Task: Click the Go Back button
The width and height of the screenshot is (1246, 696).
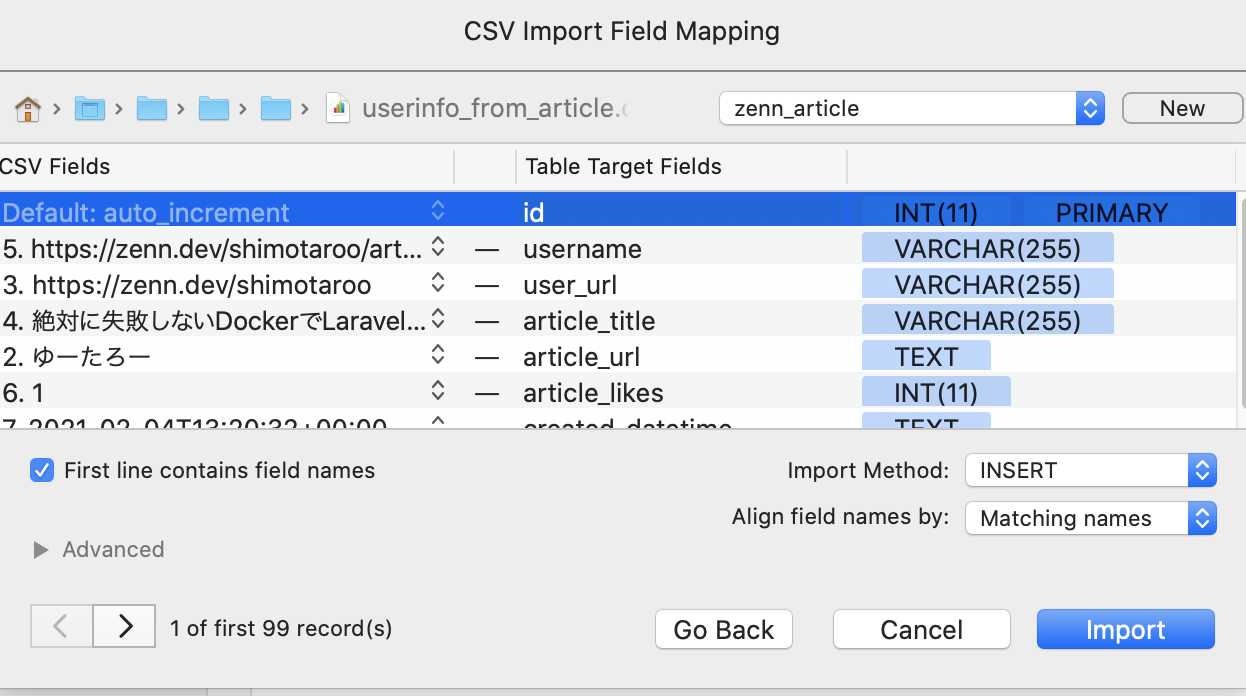Action: pos(723,630)
